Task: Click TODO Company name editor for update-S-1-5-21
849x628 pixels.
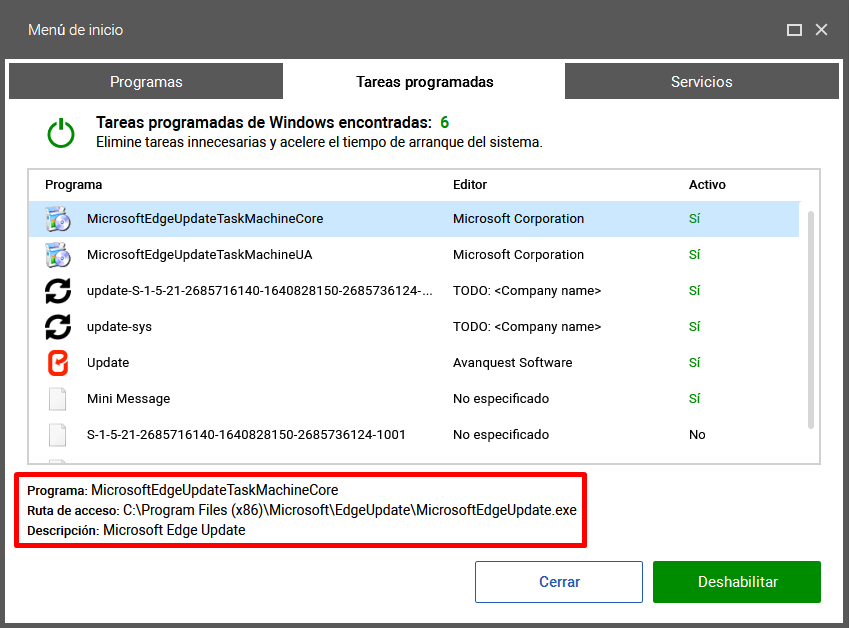Action: pyautogui.click(x=527, y=291)
